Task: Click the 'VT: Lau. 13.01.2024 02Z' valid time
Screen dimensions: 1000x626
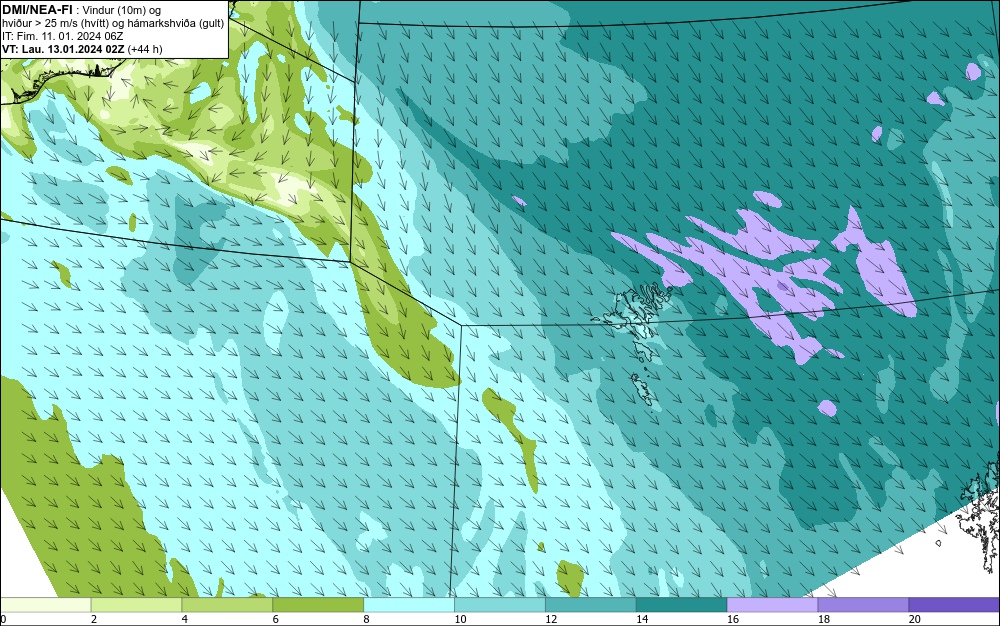Action: click(x=63, y=49)
